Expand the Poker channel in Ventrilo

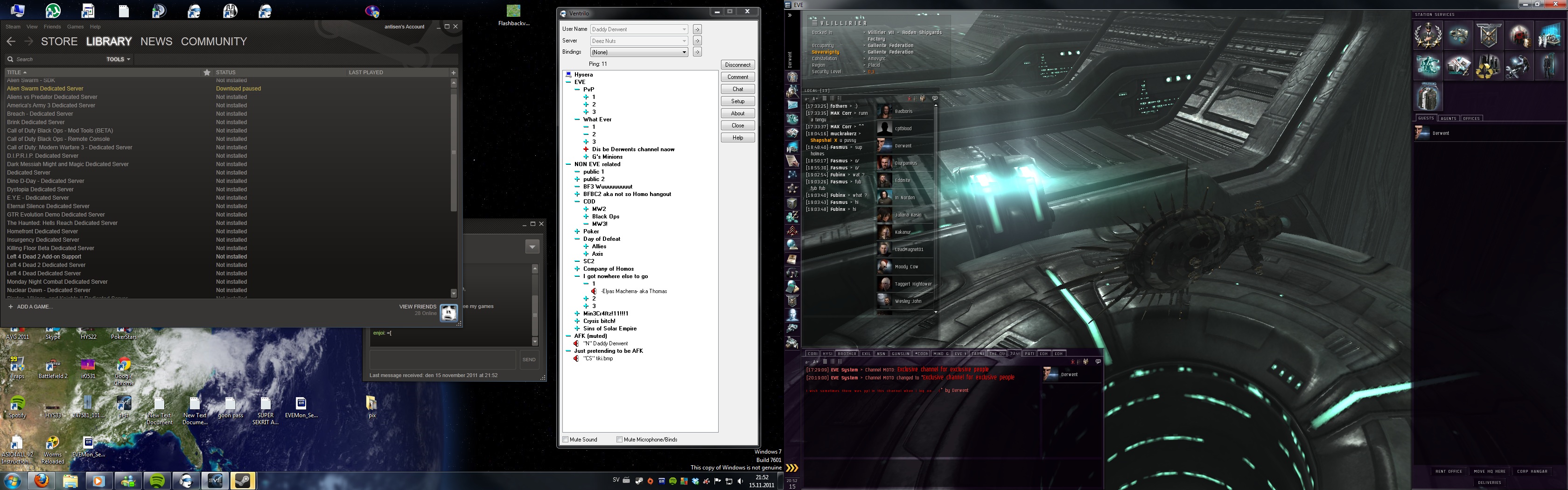click(x=577, y=231)
